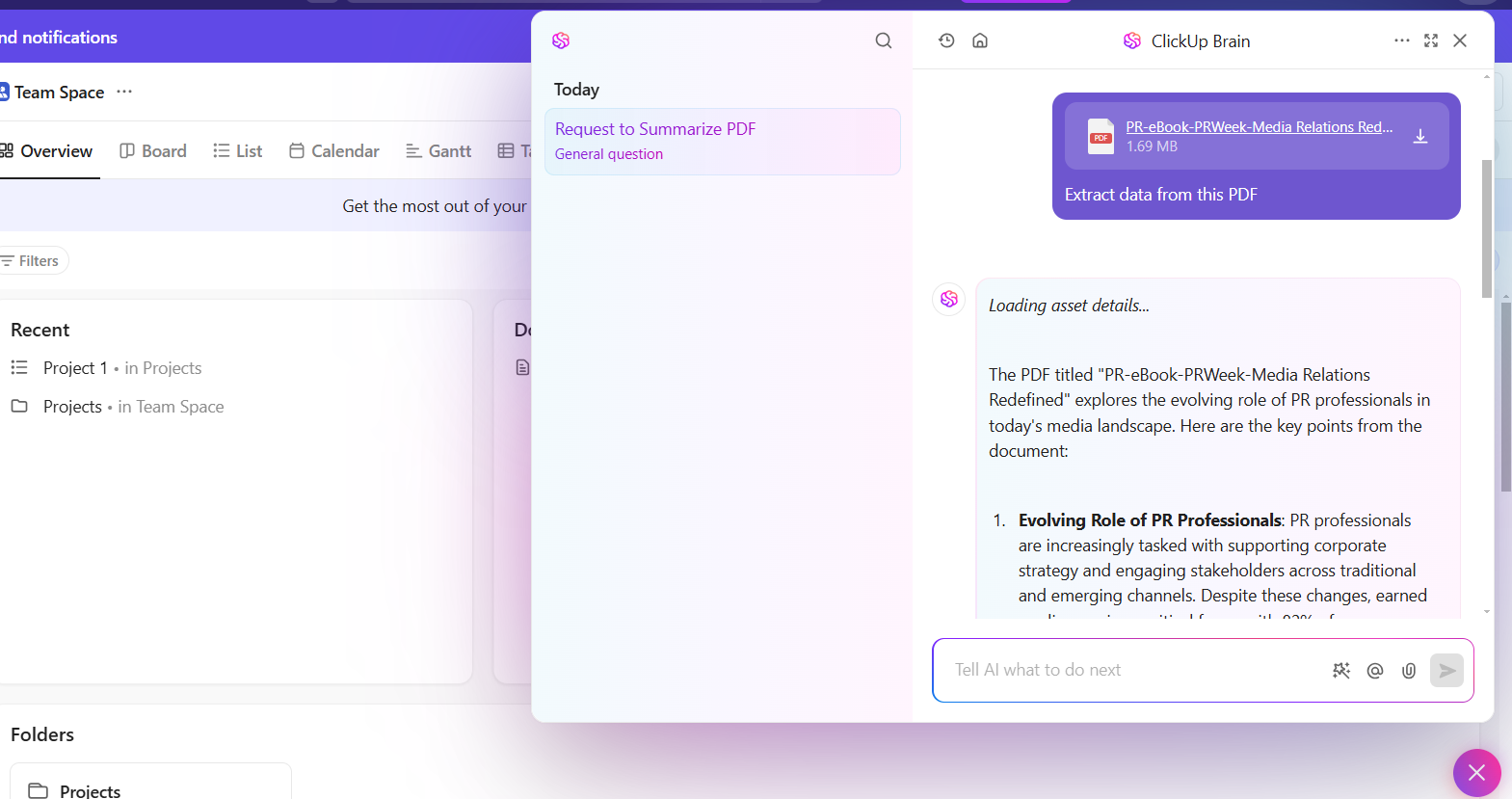Screen dimensions: 1512x799
Task: Click the folder icon beside Projects recent item
Action: (19, 406)
